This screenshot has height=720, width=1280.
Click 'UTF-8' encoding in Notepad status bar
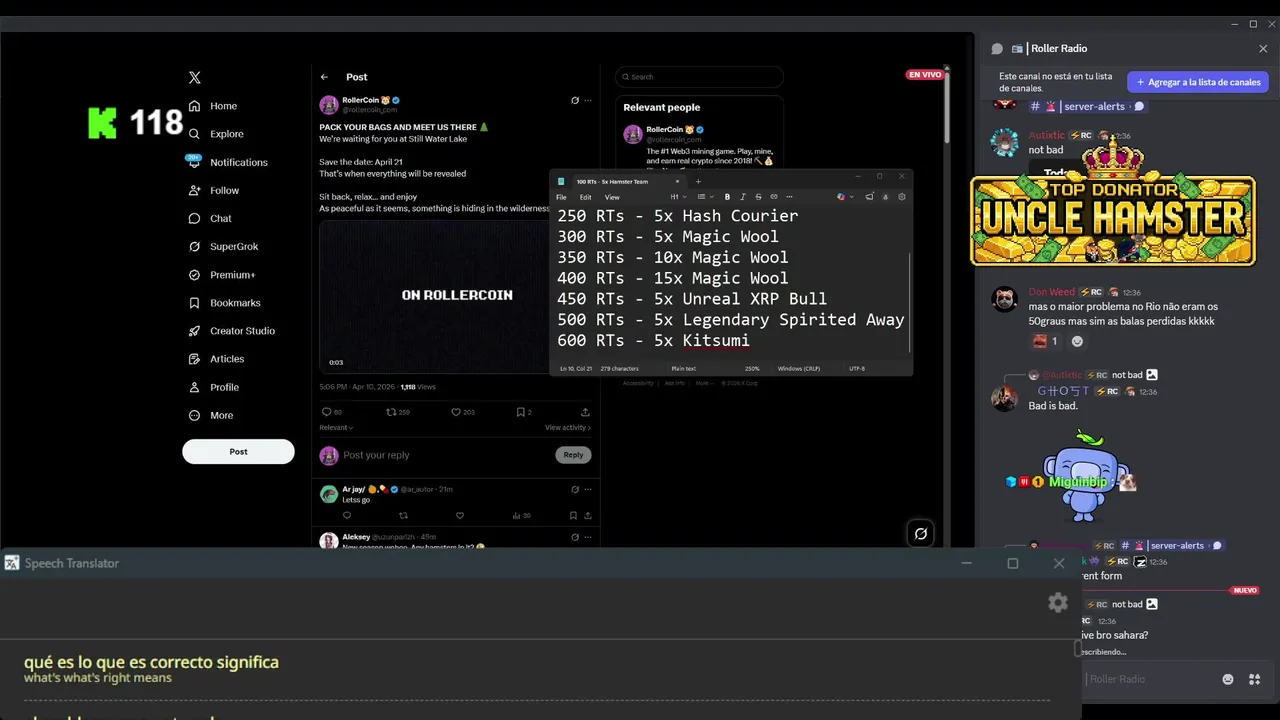point(857,369)
